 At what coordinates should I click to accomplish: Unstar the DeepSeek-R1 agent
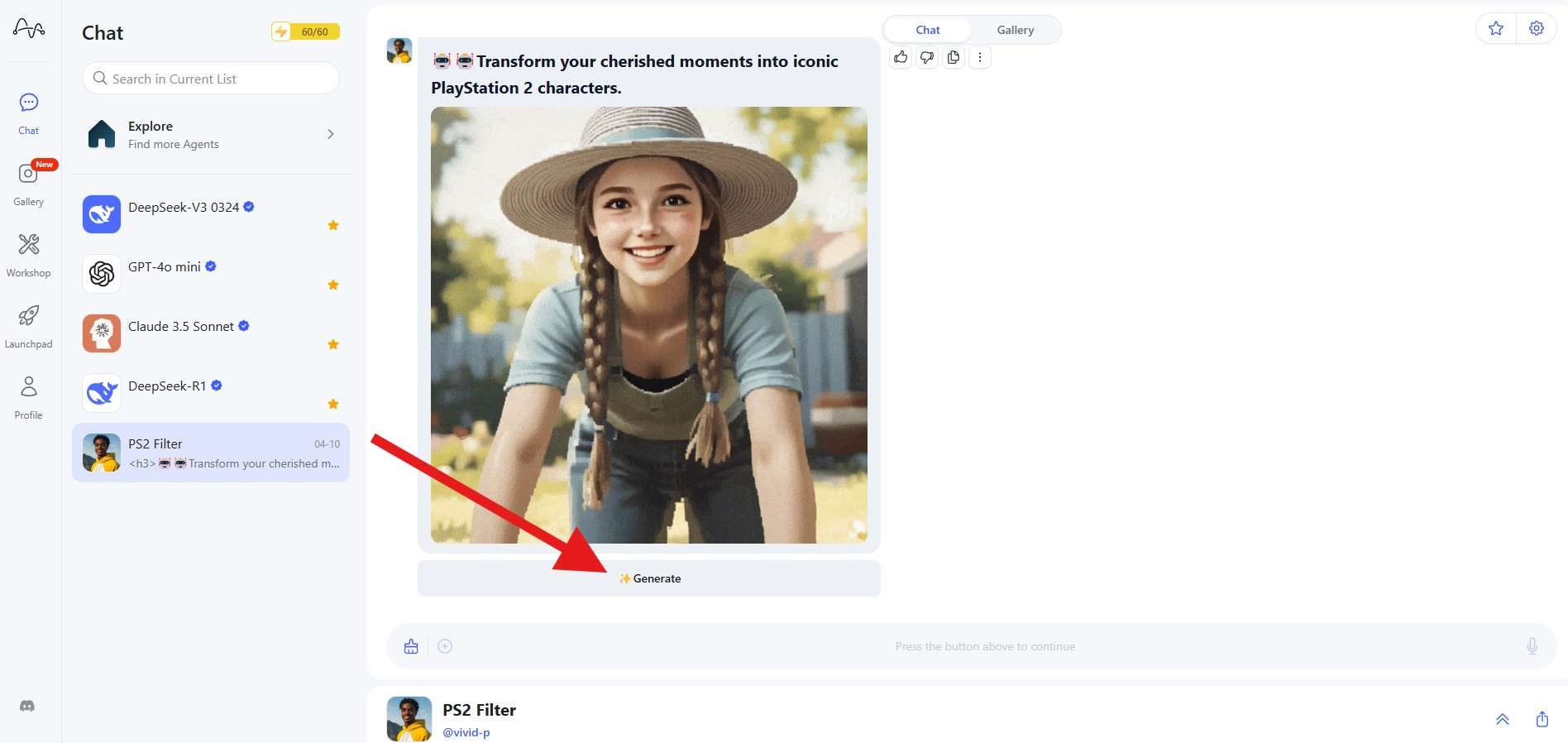pyautogui.click(x=333, y=404)
